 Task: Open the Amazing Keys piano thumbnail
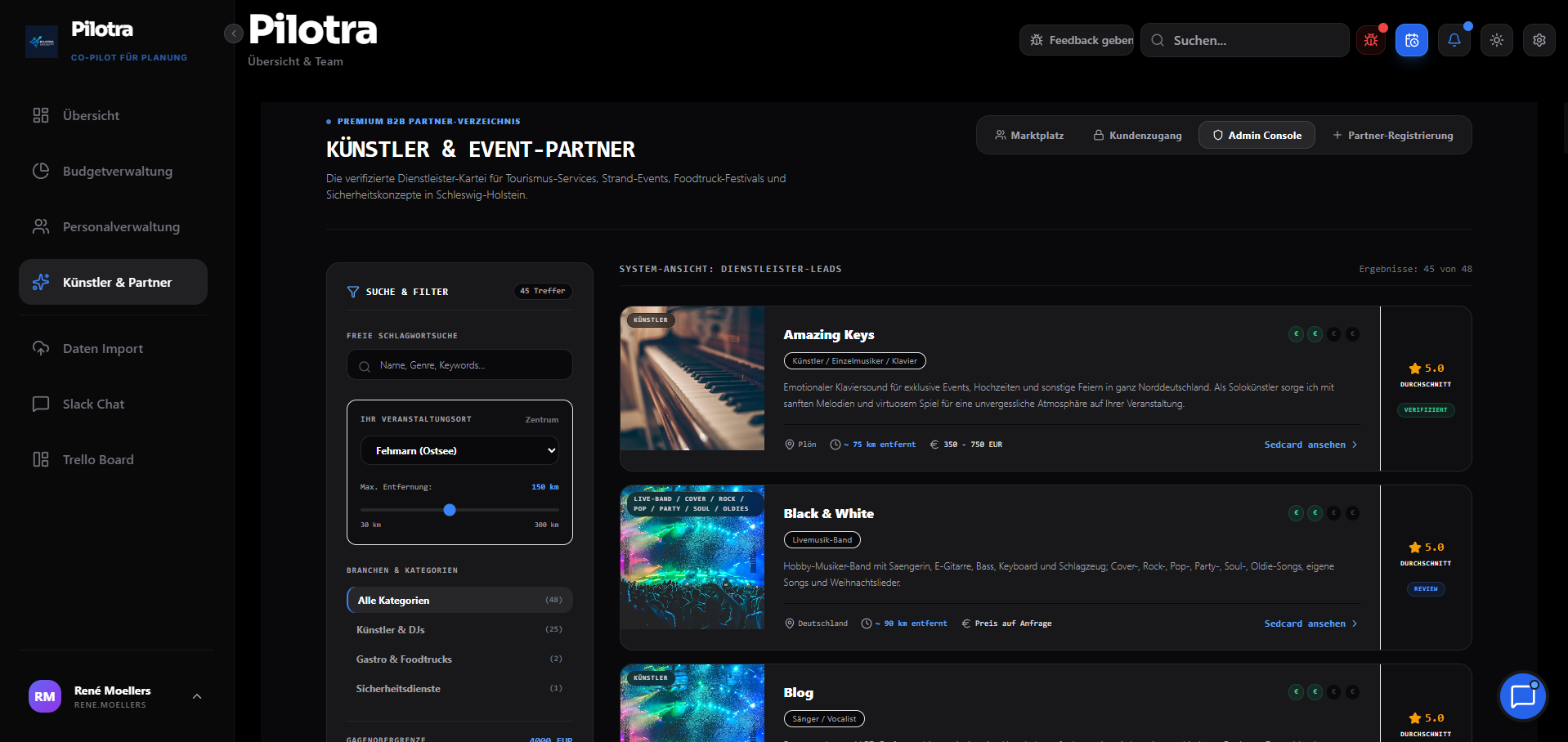click(692, 378)
